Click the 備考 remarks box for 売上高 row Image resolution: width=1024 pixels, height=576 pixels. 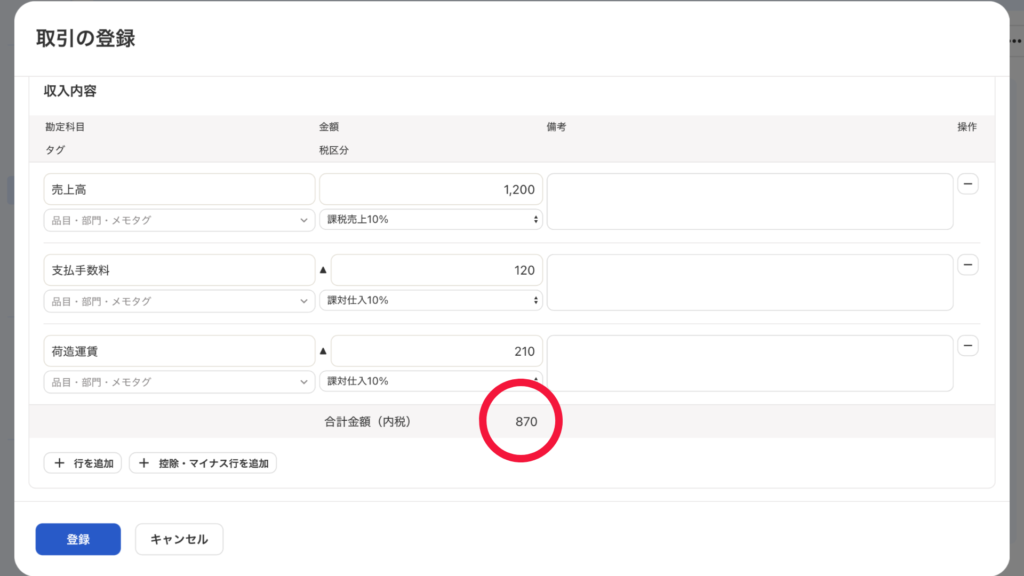(749, 201)
